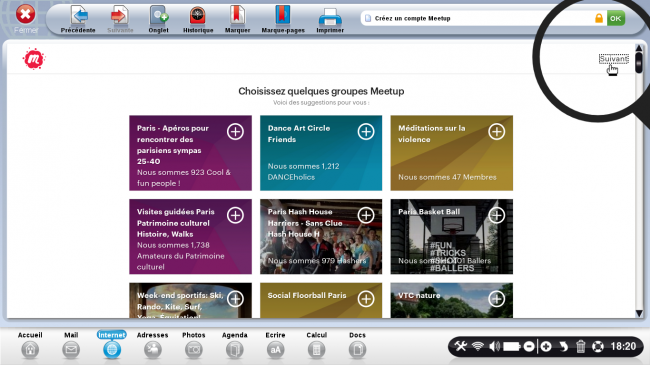Screen dimensions: 650x365
Task: Click the 'Nous sommes 47 Membres' text
Action: pyautogui.click(x=447, y=177)
